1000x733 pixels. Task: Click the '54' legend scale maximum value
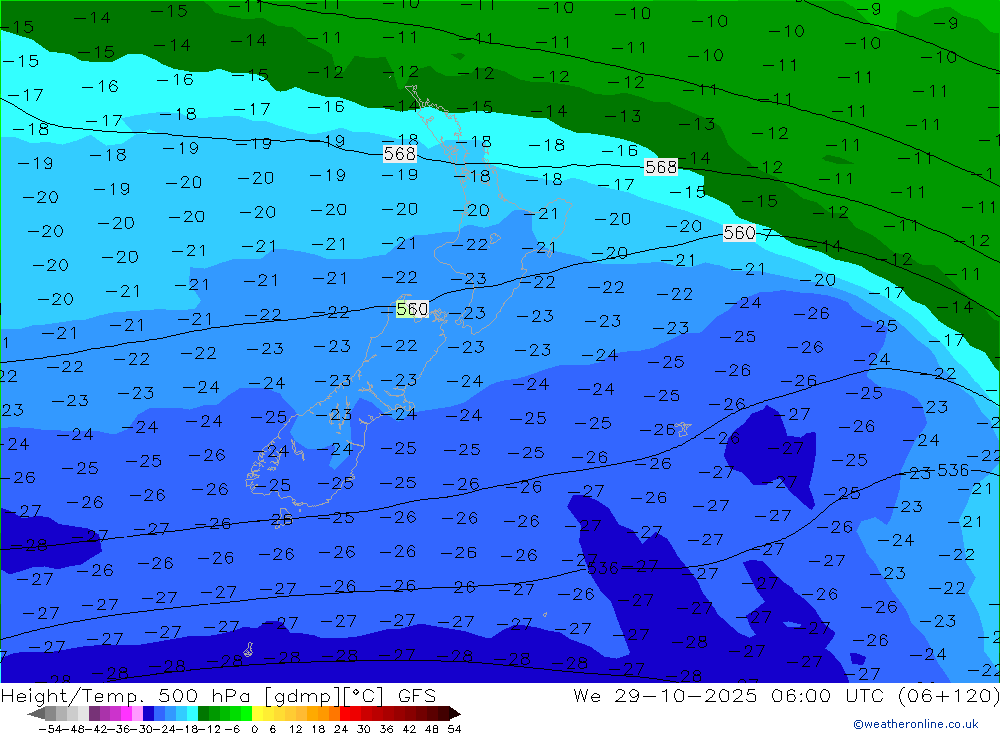point(454,729)
